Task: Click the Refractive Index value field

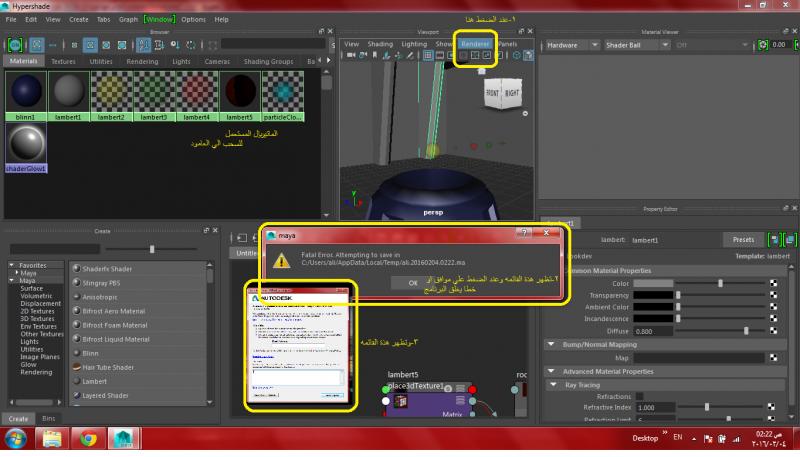Action: (x=654, y=408)
